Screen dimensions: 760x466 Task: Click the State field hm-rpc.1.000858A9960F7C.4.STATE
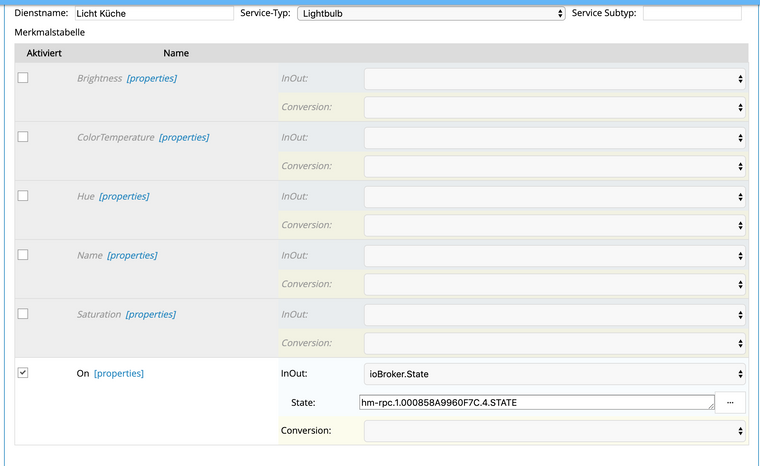pyautogui.click(x=537, y=402)
